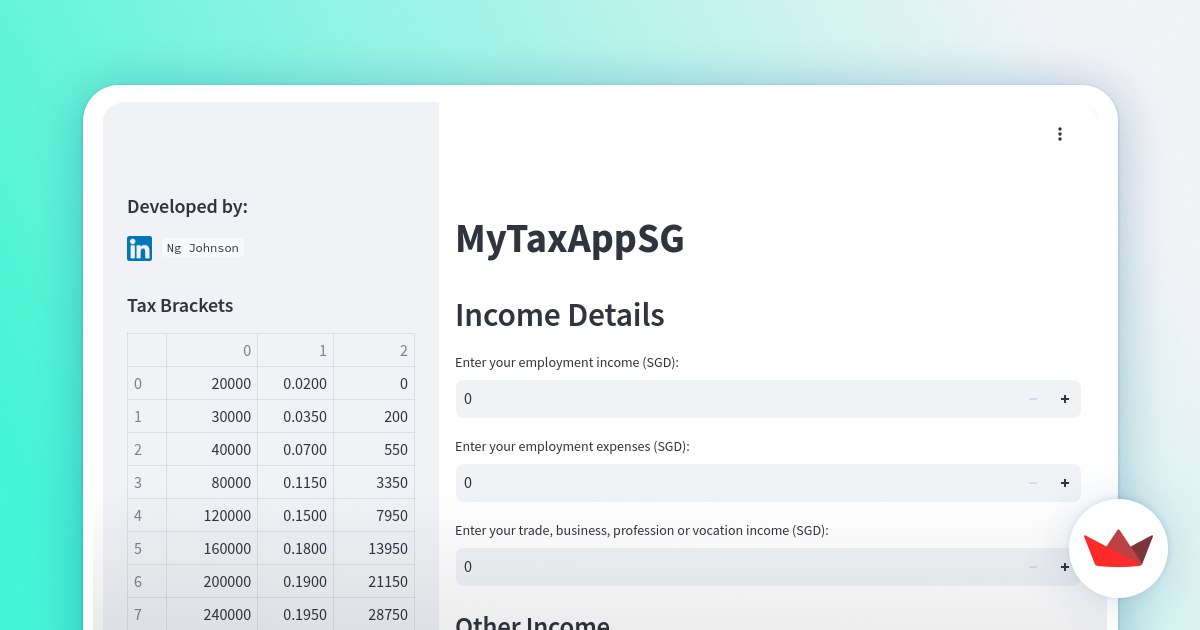This screenshot has width=1200, height=630.
Task: Open the three-dot app menu
Action: [x=1060, y=134]
